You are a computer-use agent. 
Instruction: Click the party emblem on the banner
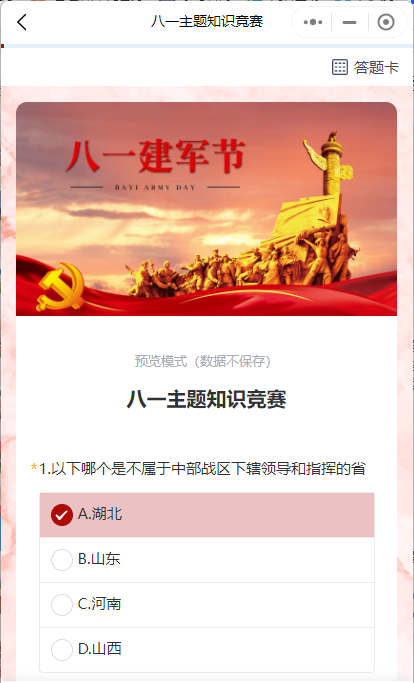pyautogui.click(x=61, y=285)
